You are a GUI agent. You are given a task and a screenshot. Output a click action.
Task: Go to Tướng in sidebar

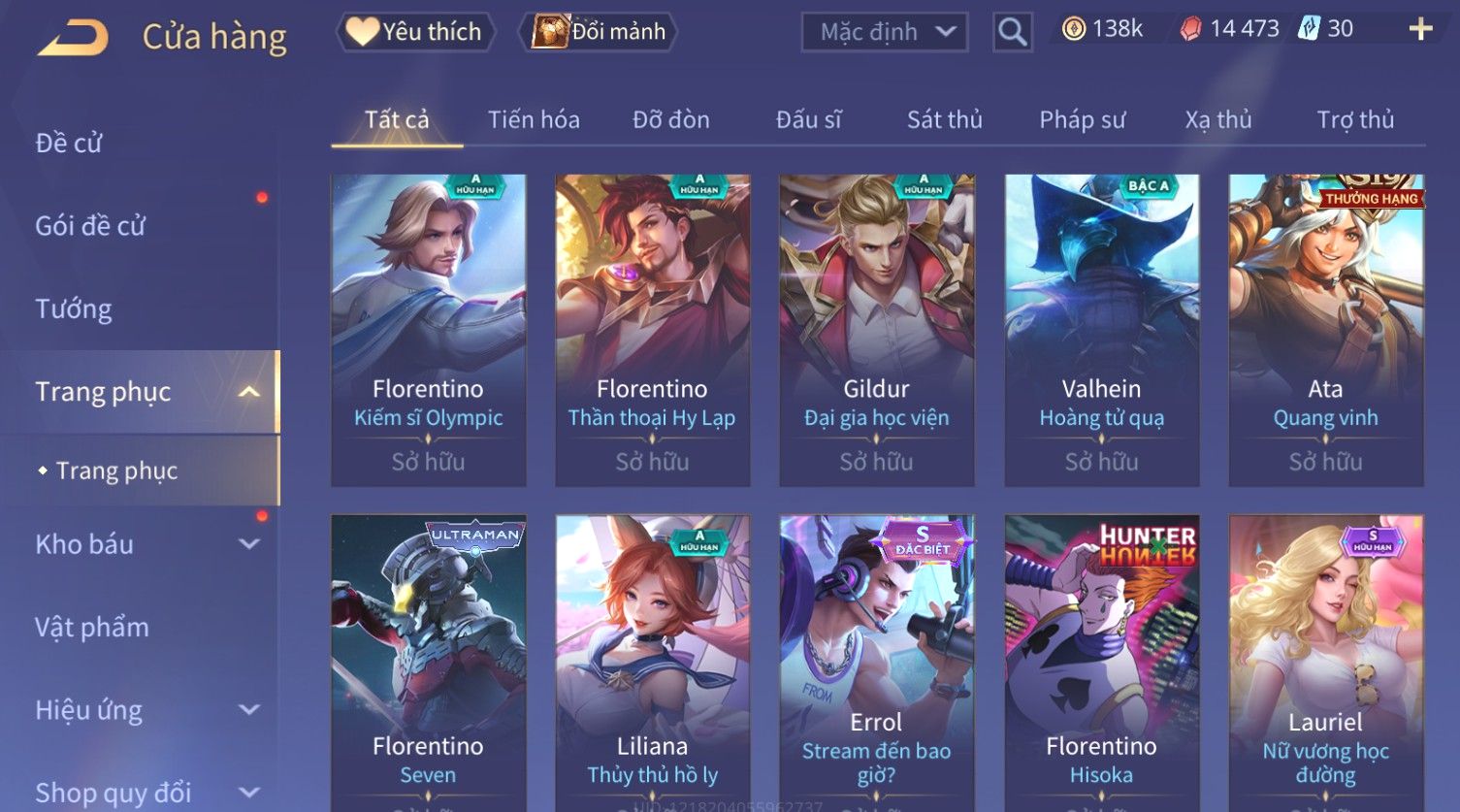click(74, 309)
